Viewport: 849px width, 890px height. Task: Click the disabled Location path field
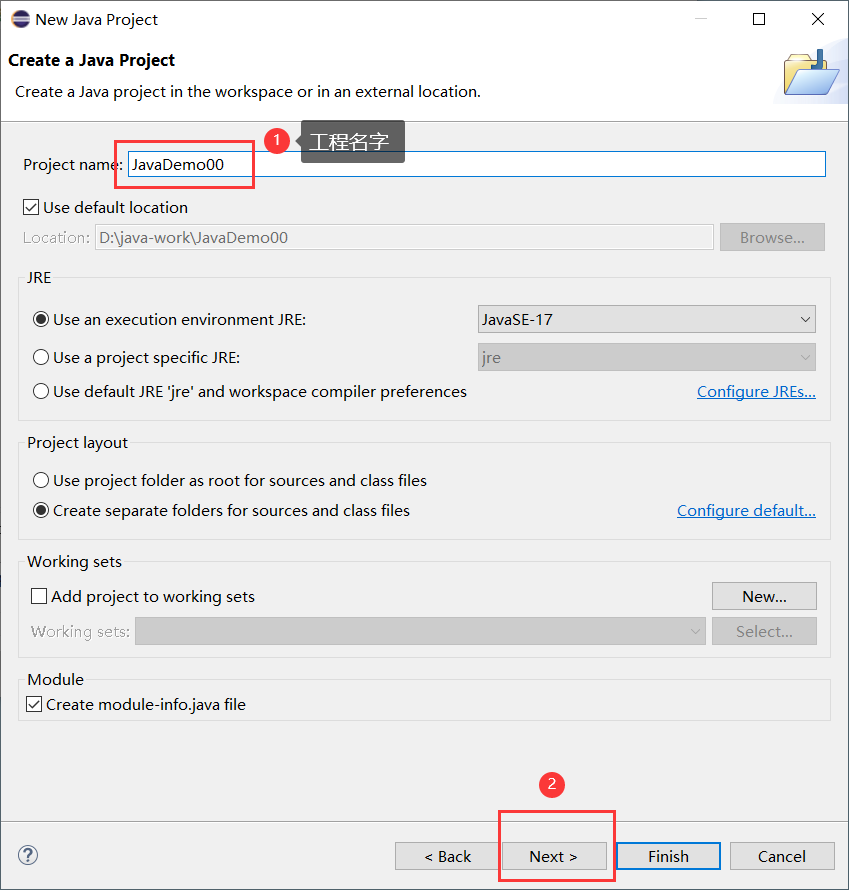[x=404, y=237]
